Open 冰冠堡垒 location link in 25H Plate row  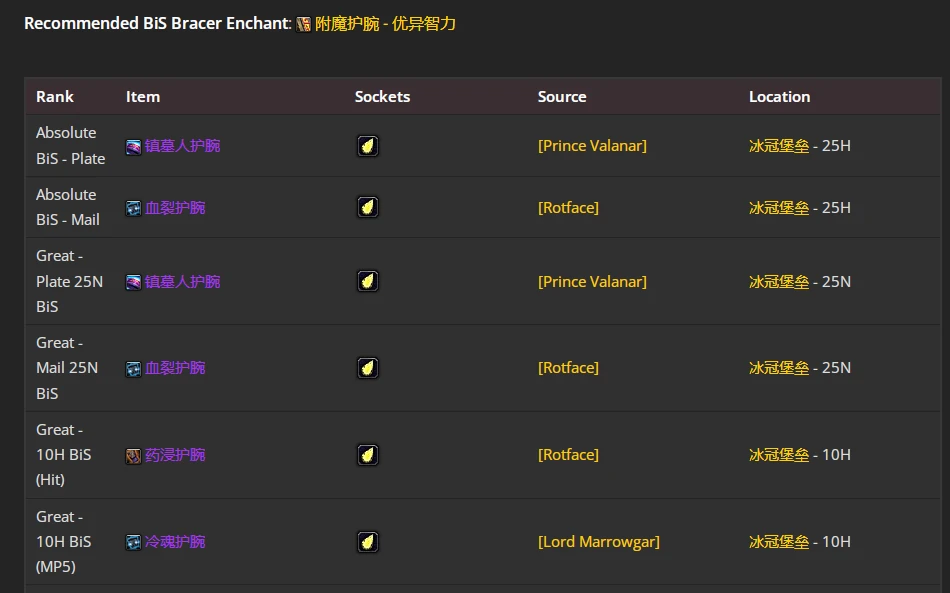point(778,146)
